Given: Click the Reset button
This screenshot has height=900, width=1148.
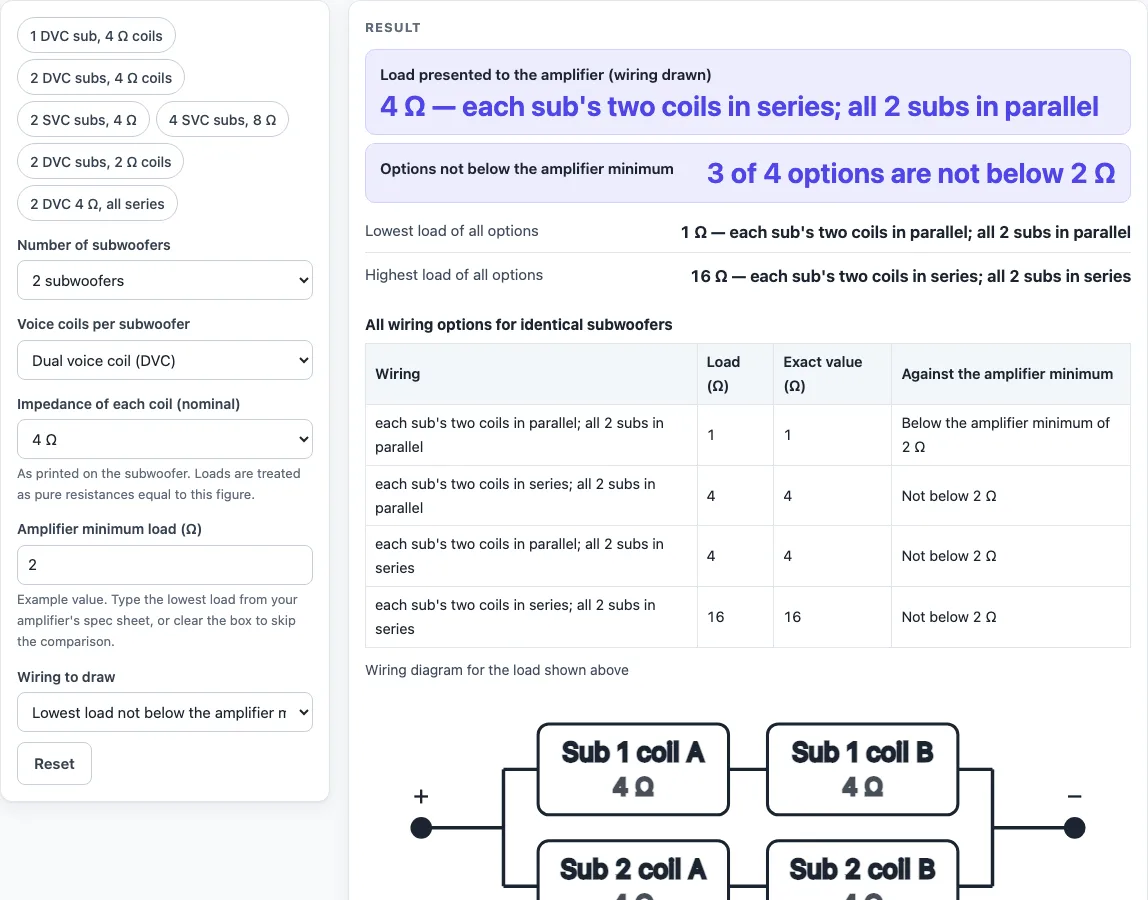Looking at the screenshot, I should click(54, 764).
